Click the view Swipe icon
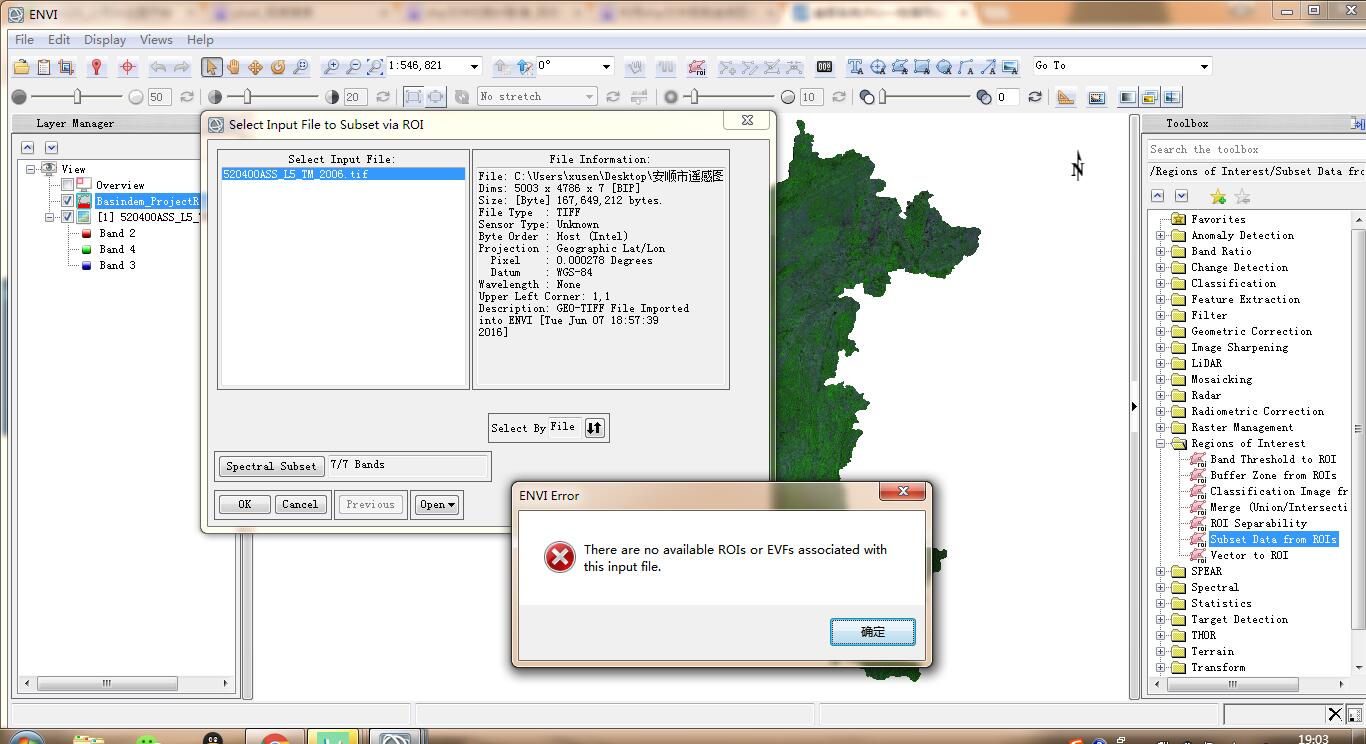The height and width of the screenshot is (744, 1366). pos(1172,97)
